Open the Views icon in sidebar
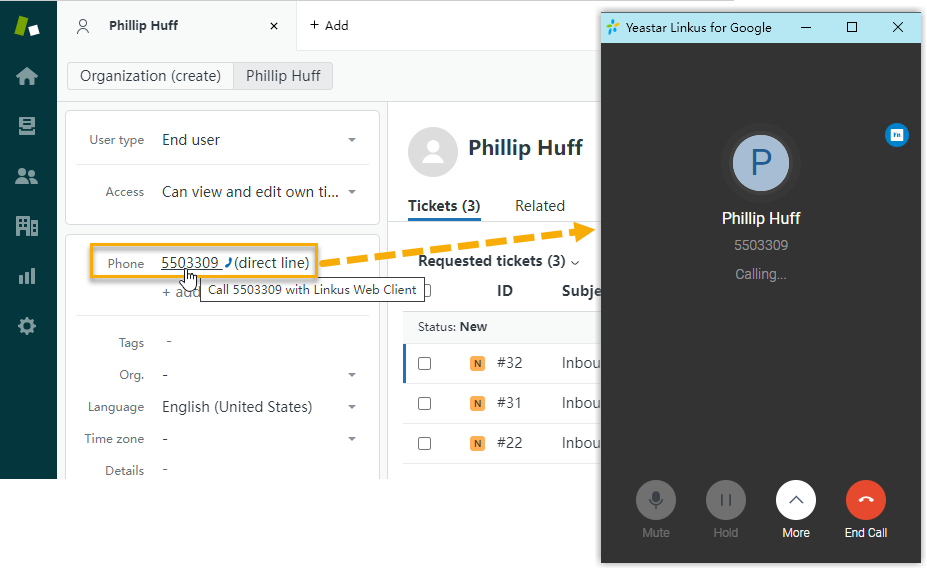The height and width of the screenshot is (569, 927). (27, 126)
